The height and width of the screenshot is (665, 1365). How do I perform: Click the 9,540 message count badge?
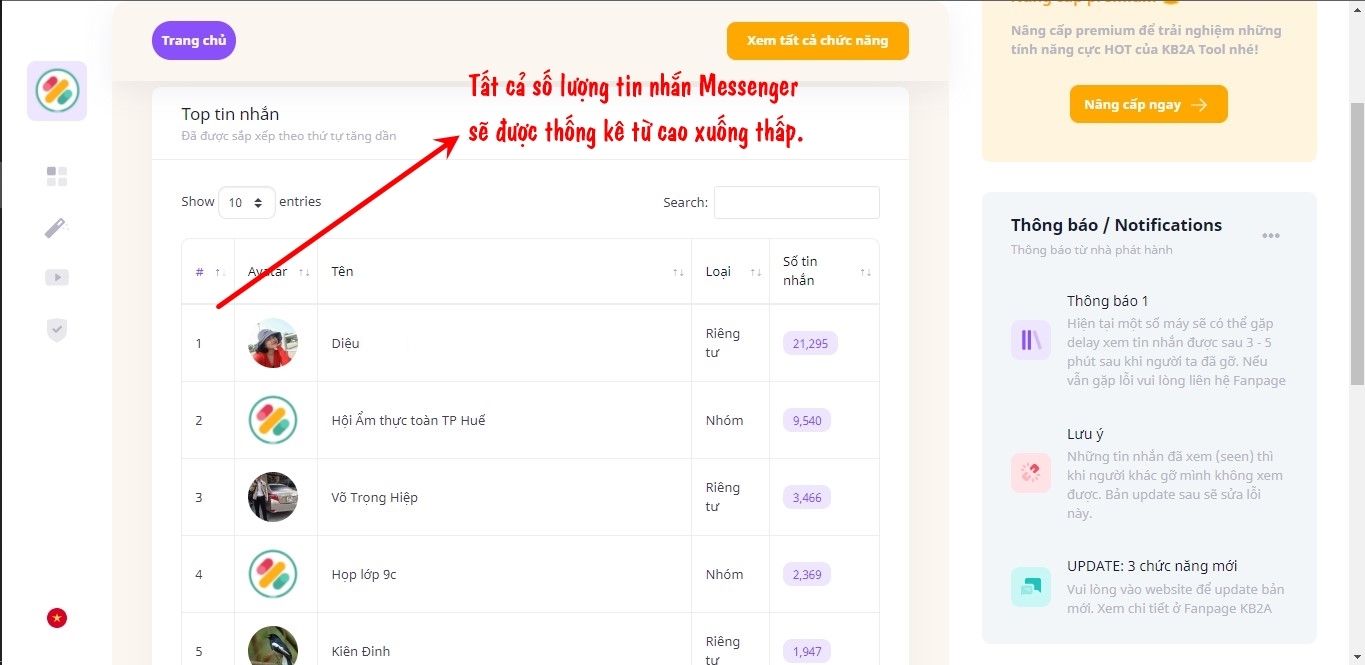point(807,420)
